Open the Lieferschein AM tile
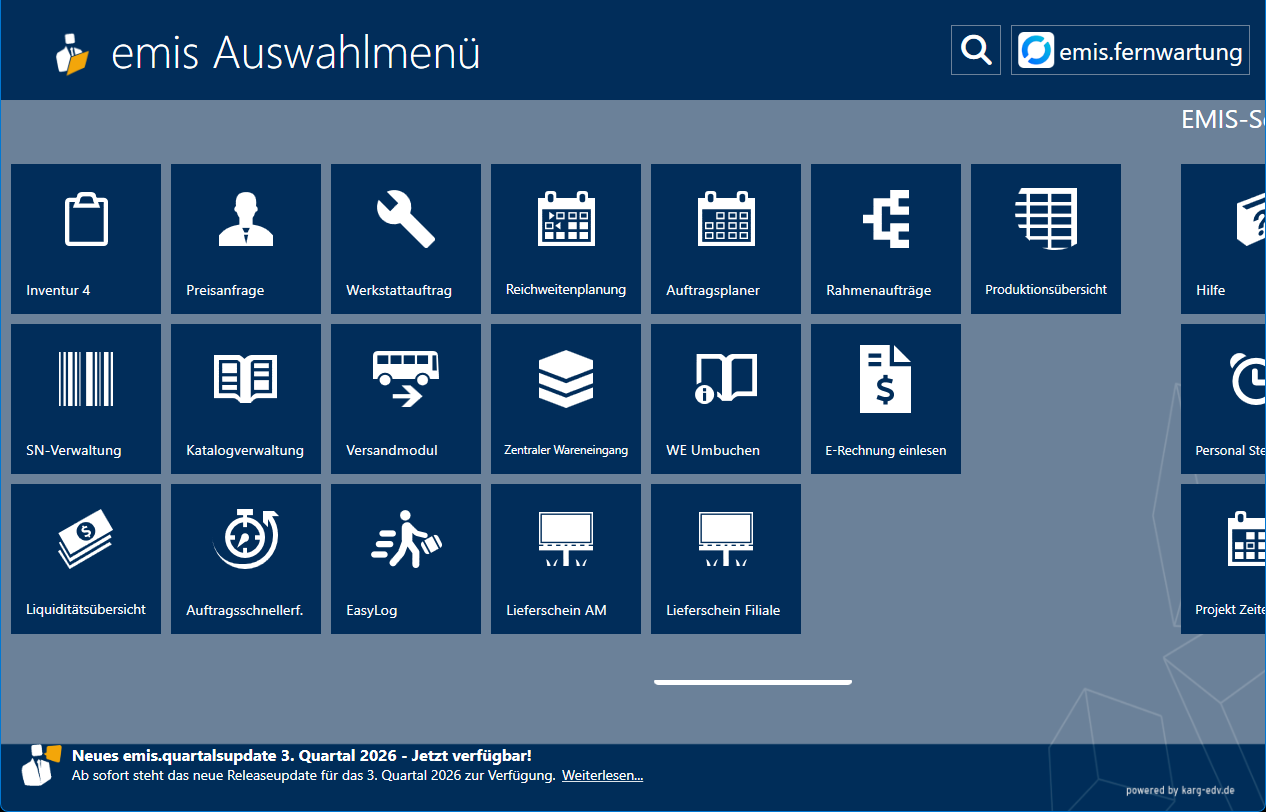This screenshot has width=1266, height=812. [566, 559]
